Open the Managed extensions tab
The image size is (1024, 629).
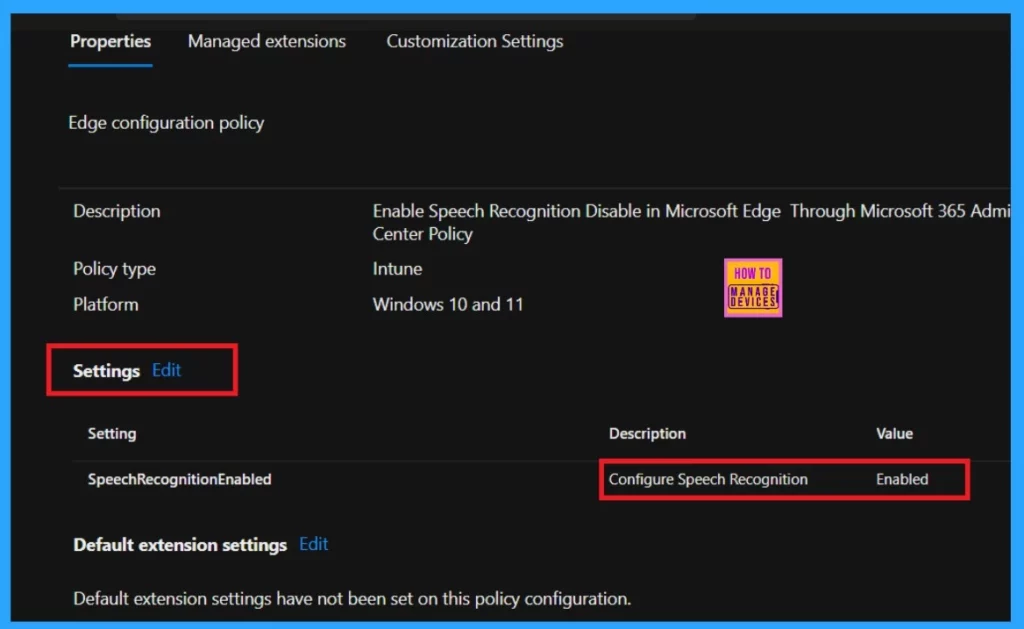[x=266, y=41]
